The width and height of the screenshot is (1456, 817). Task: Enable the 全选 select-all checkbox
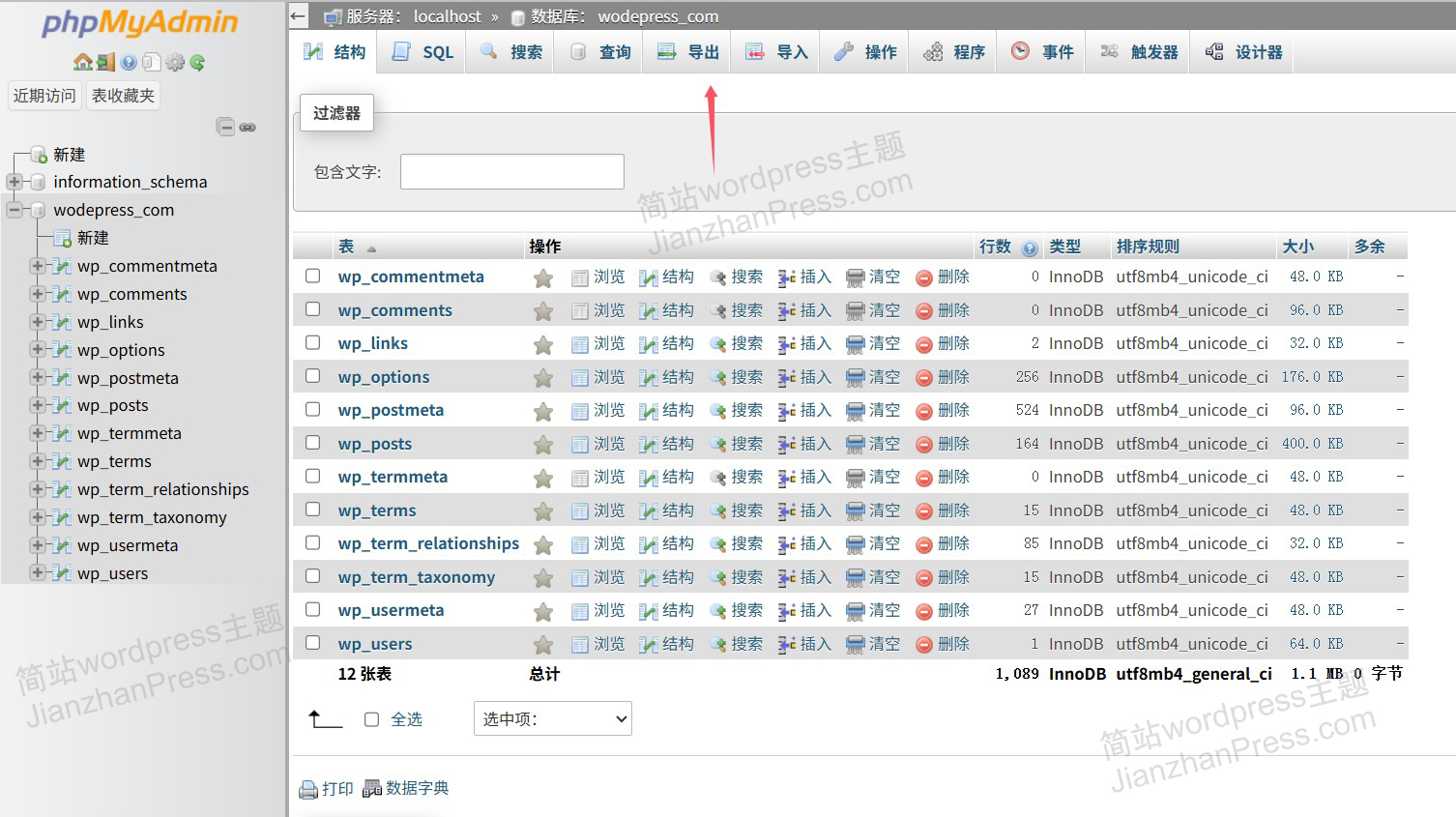click(371, 719)
